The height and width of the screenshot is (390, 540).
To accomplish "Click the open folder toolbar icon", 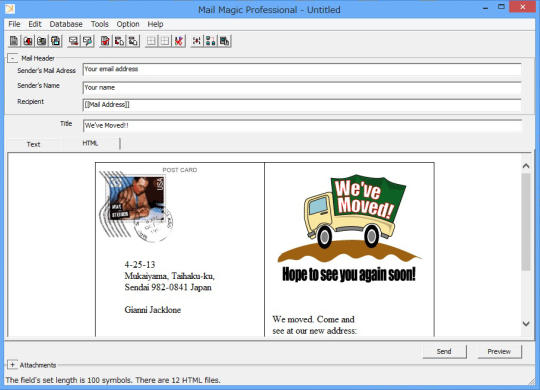I will 42,41.
